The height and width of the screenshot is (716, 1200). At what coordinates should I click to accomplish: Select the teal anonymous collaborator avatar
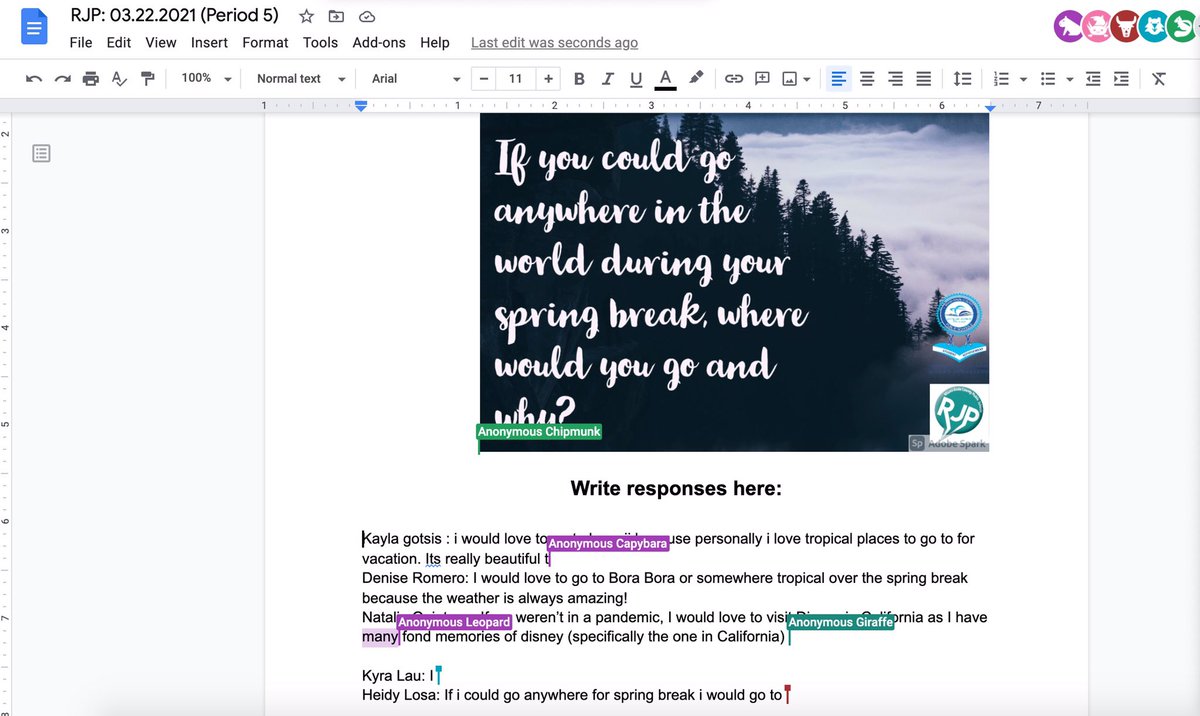pos(1152,25)
